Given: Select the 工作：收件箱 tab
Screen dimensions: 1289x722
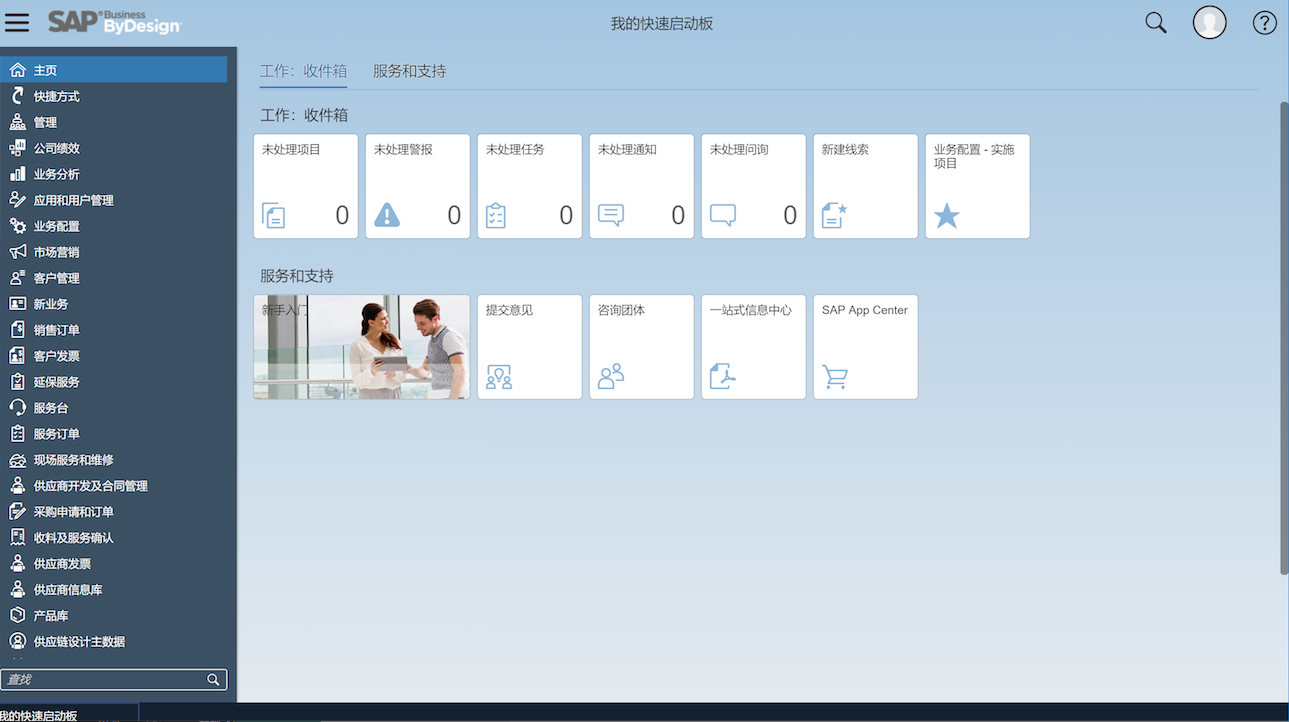Looking at the screenshot, I should (304, 71).
